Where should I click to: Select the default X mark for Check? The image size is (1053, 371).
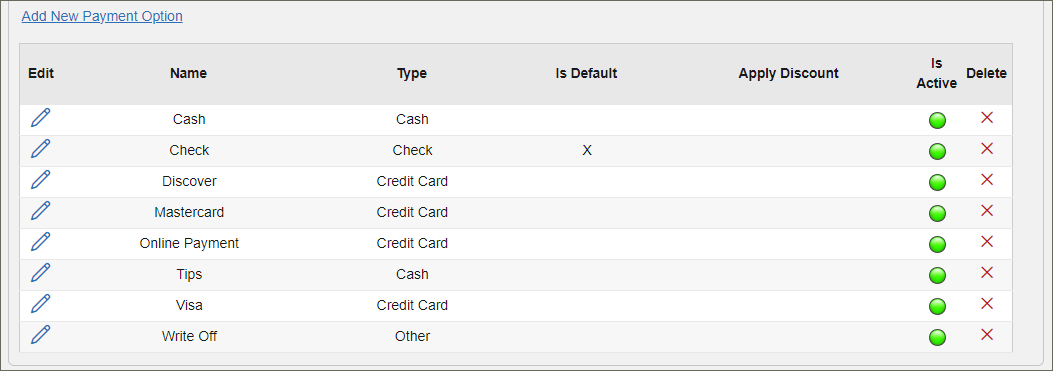tap(587, 151)
